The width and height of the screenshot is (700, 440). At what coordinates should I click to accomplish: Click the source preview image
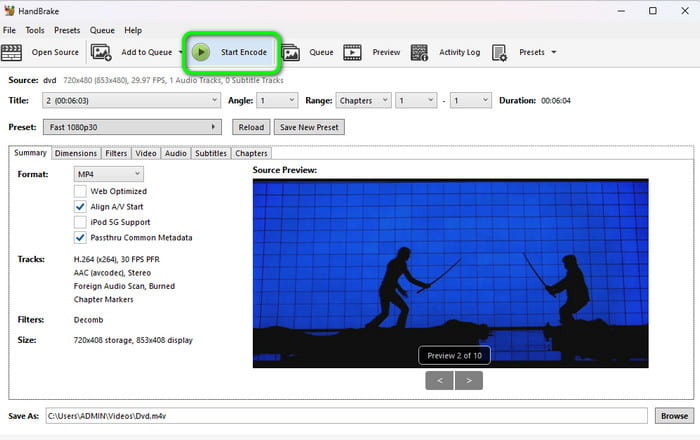click(x=450, y=274)
